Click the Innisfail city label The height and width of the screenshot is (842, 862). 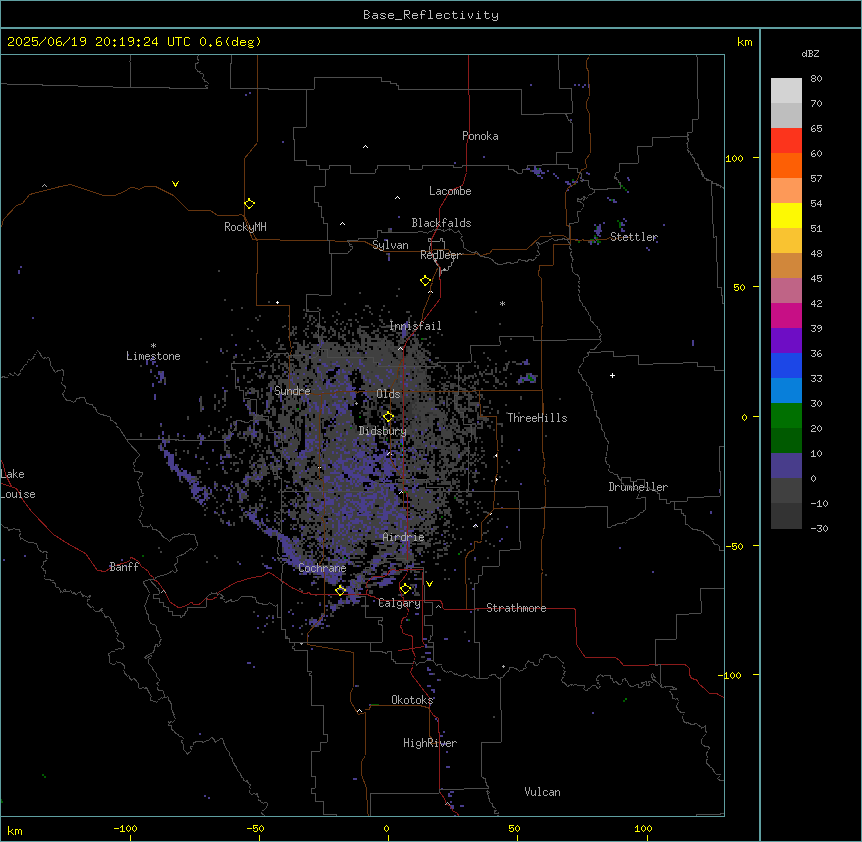415,326
